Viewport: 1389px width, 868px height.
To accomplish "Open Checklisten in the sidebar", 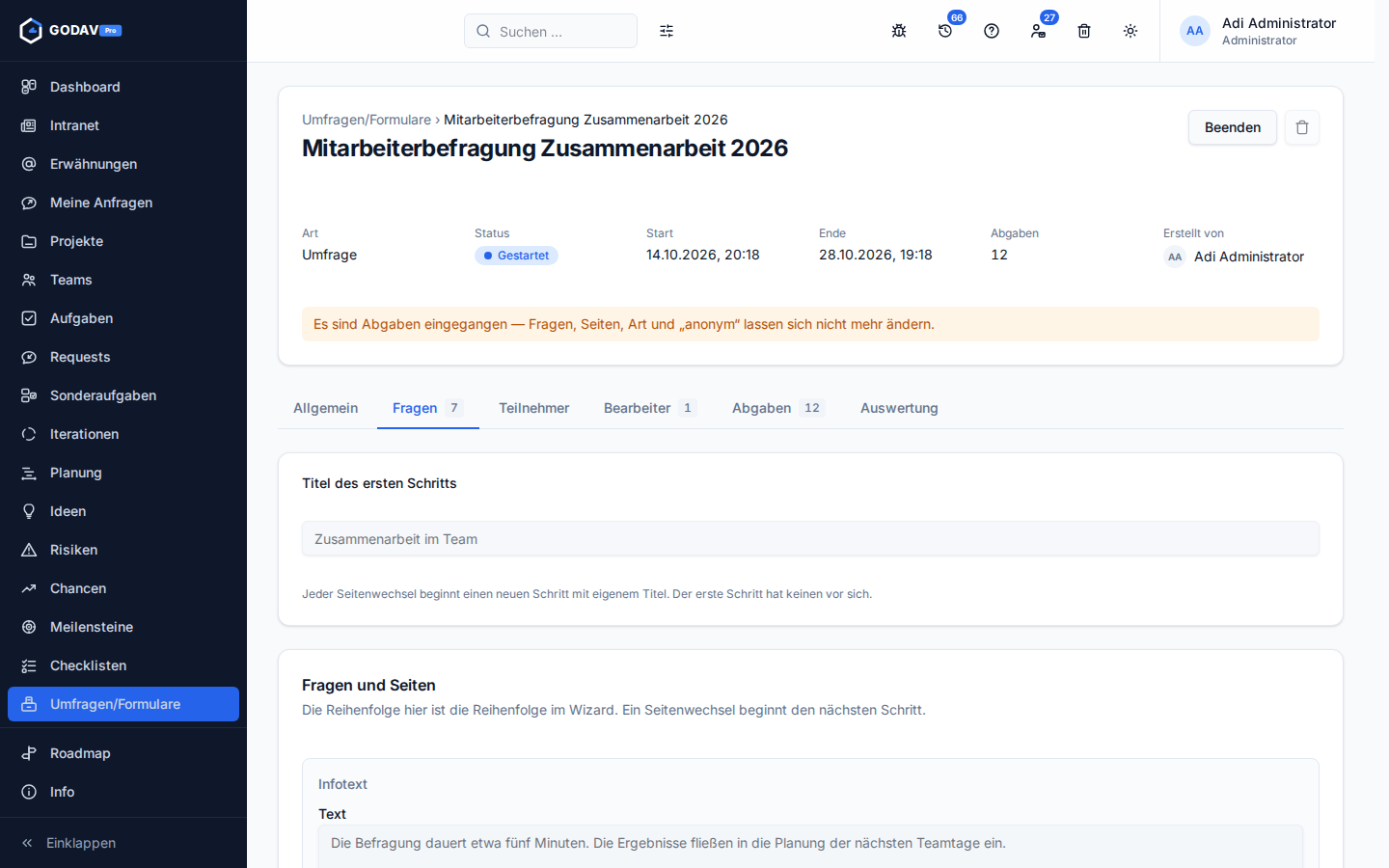I will coord(123,665).
